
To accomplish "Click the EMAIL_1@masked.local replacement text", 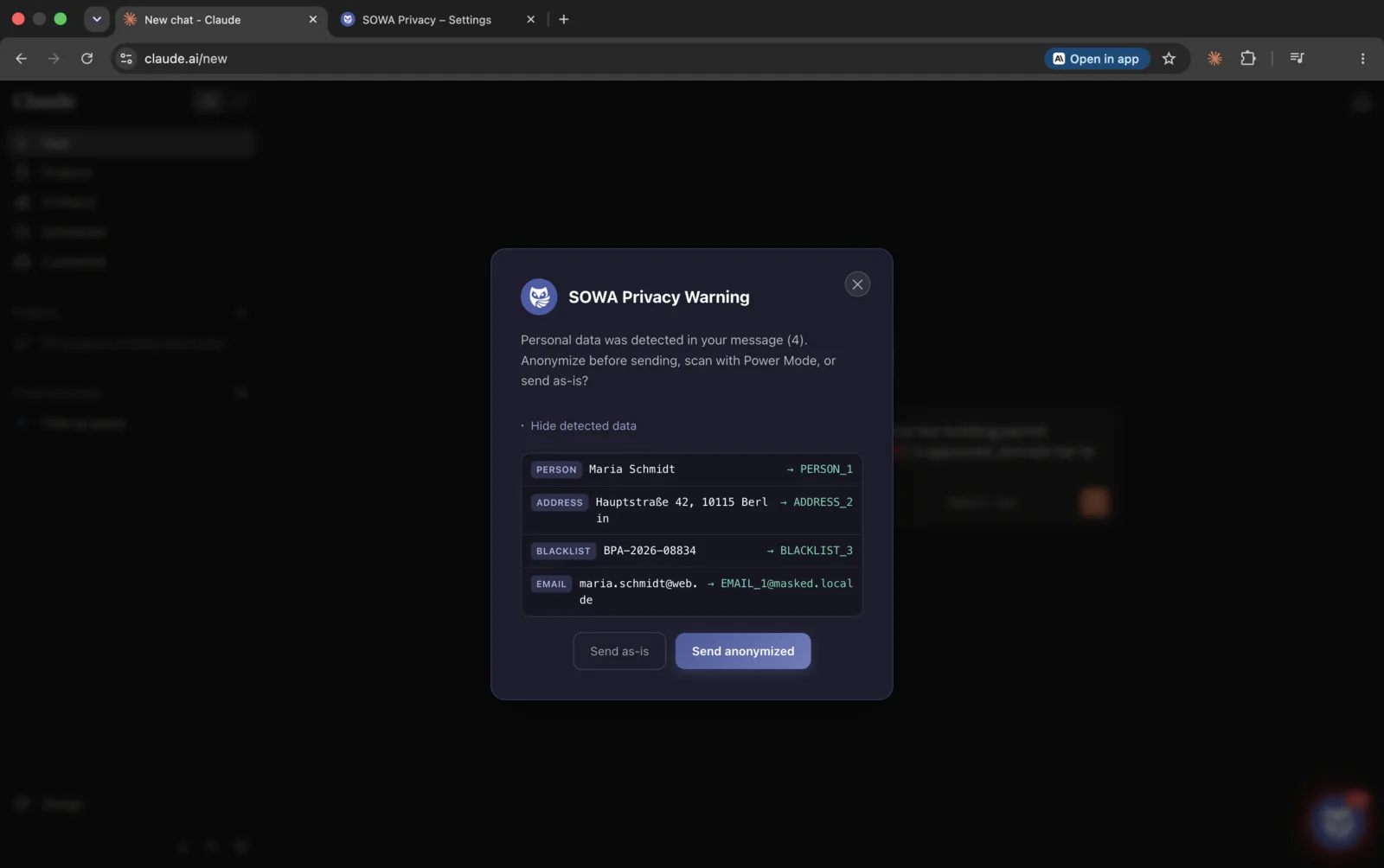I will coord(786,584).
